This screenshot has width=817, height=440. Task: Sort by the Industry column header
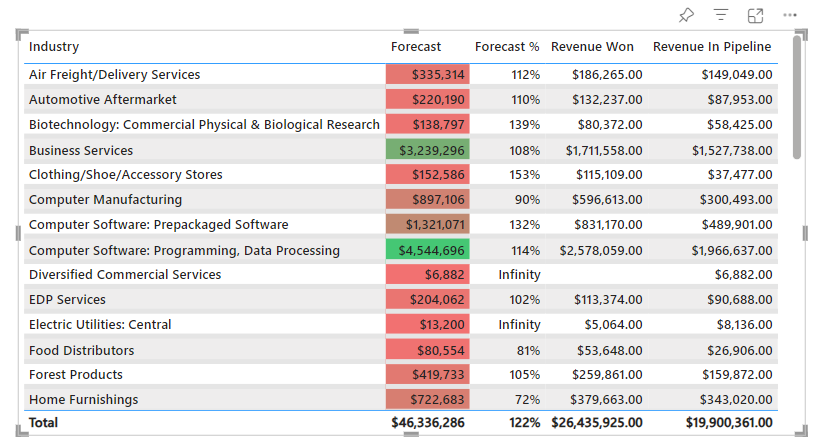coord(54,47)
